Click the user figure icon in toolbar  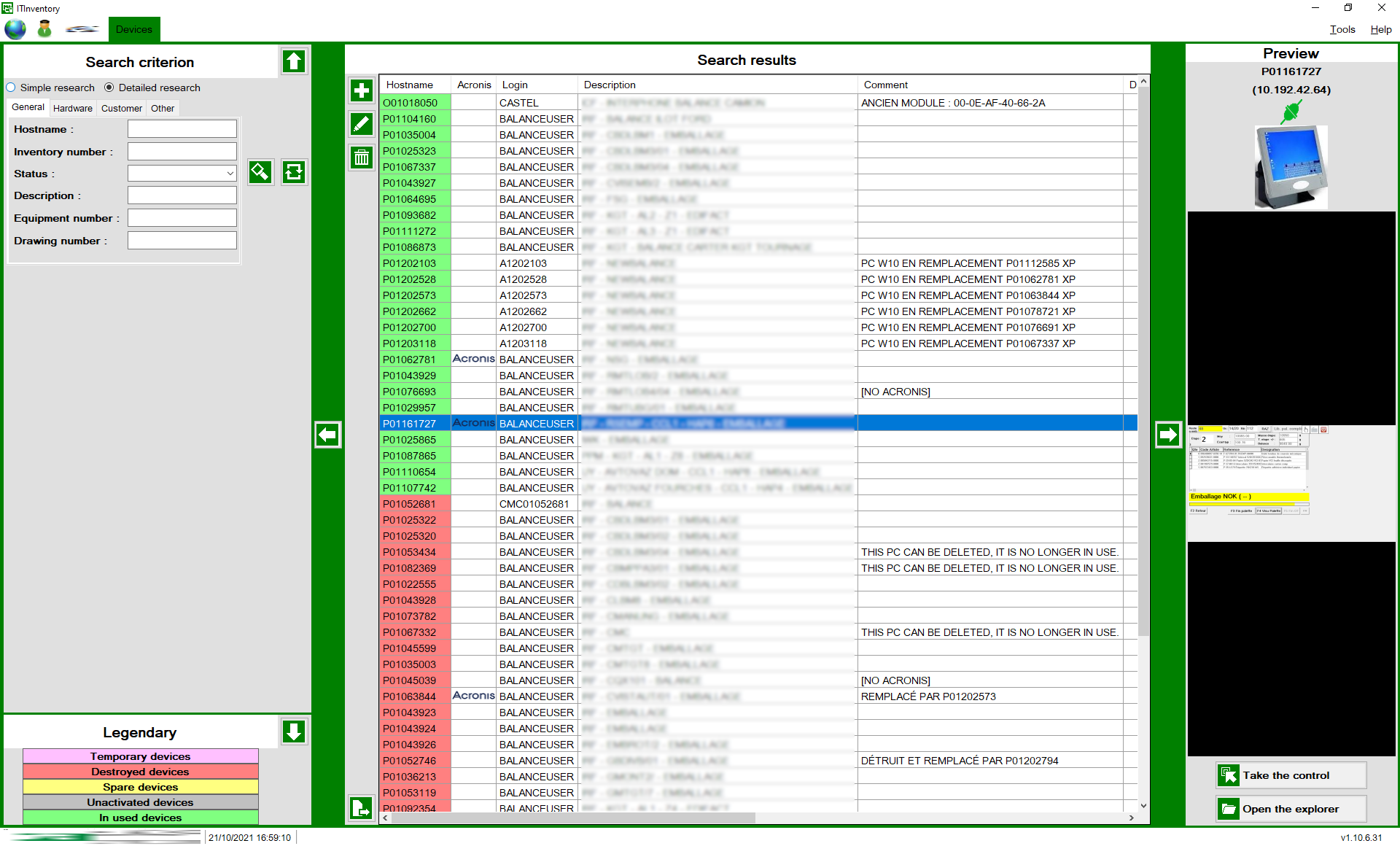[x=44, y=29]
